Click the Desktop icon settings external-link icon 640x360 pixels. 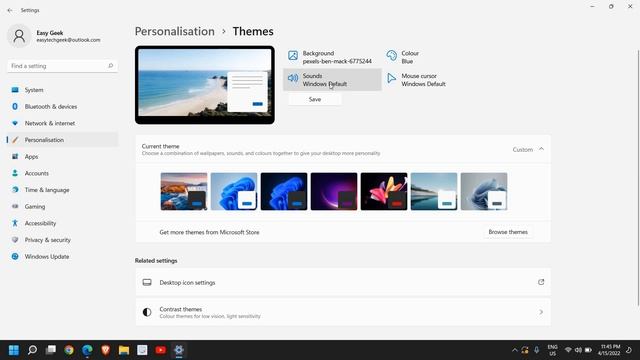click(x=541, y=282)
